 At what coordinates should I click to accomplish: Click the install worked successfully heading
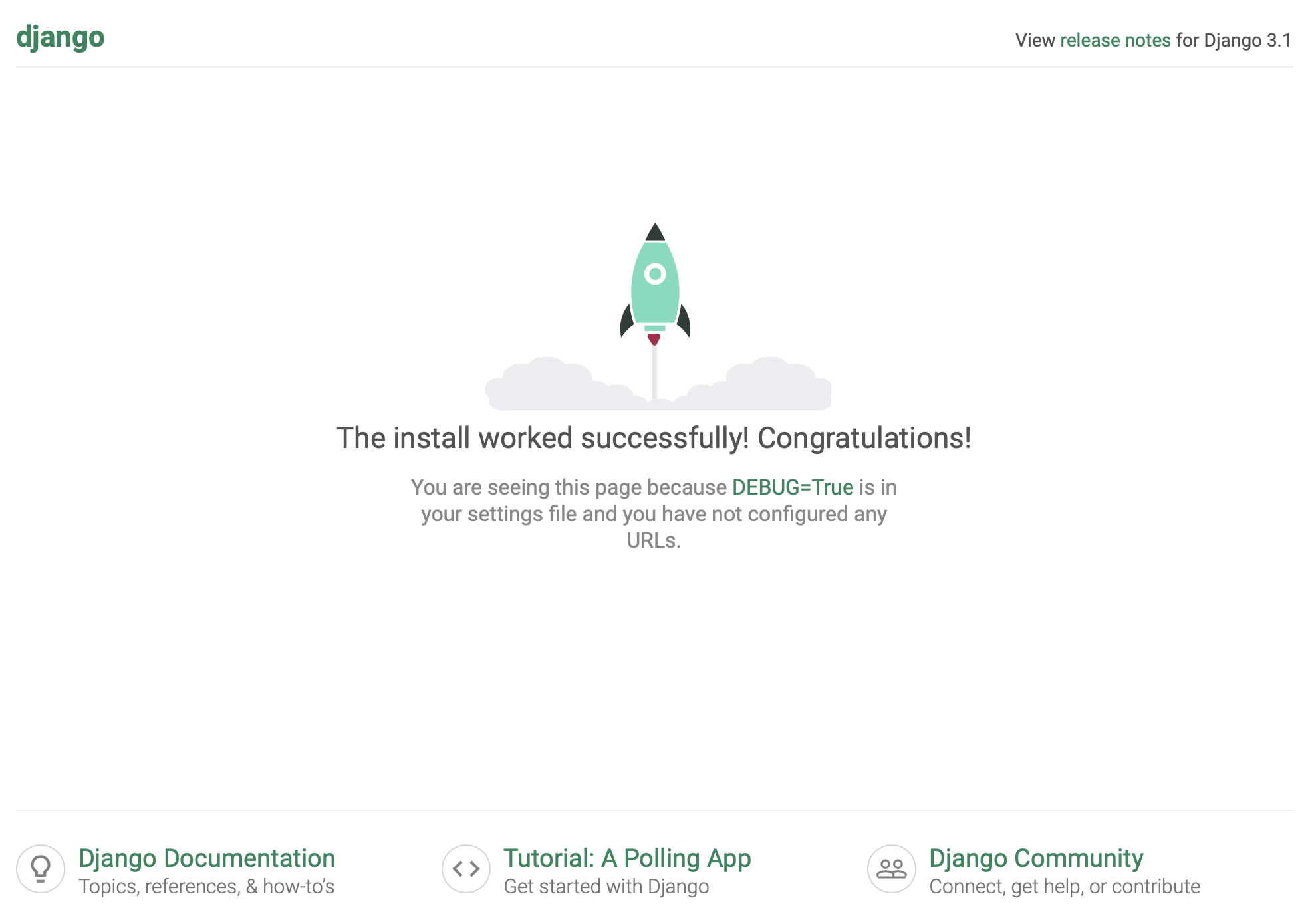(654, 438)
